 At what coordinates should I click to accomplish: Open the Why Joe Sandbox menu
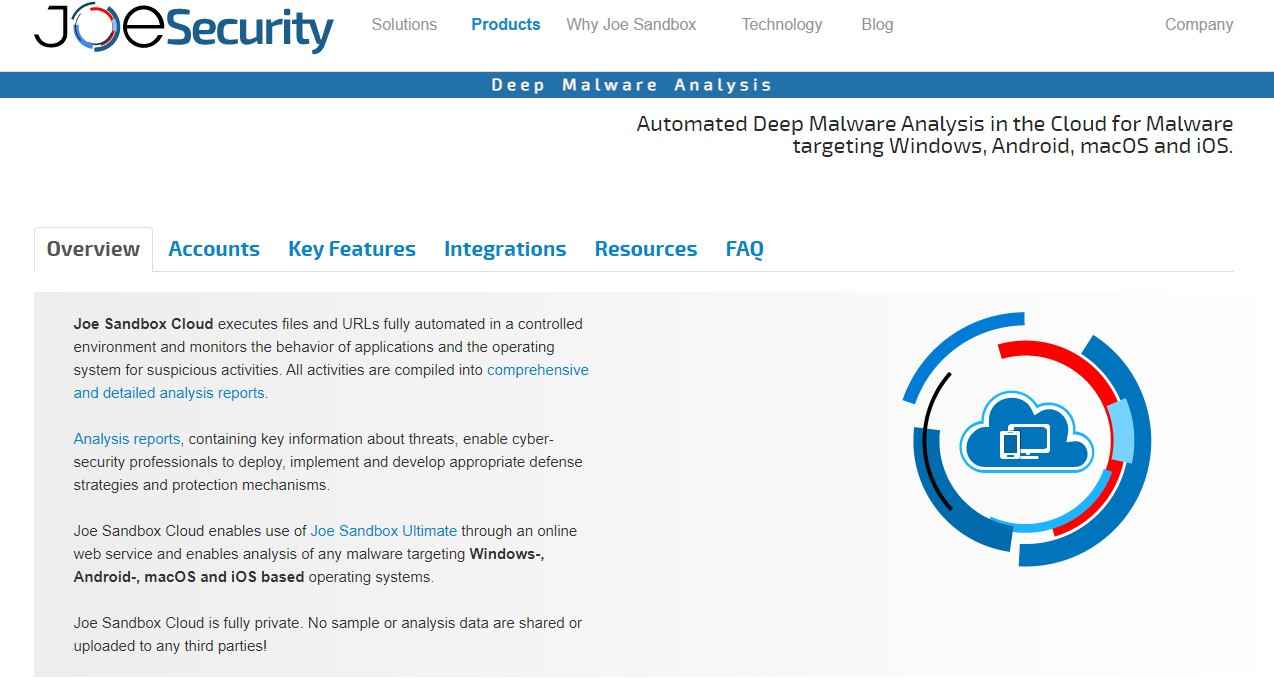(631, 24)
